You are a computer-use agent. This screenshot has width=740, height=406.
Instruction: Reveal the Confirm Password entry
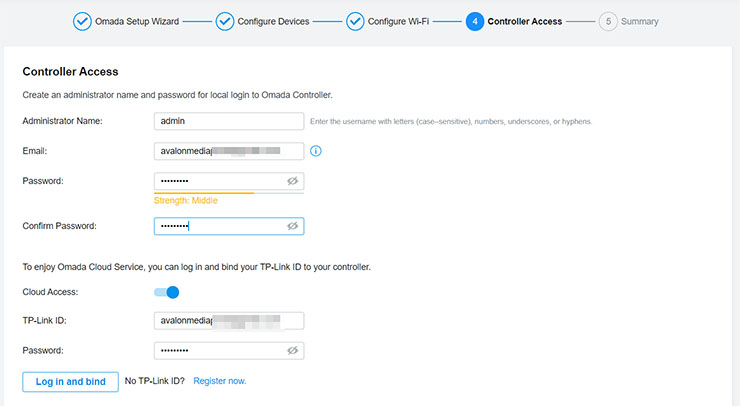pos(293,226)
